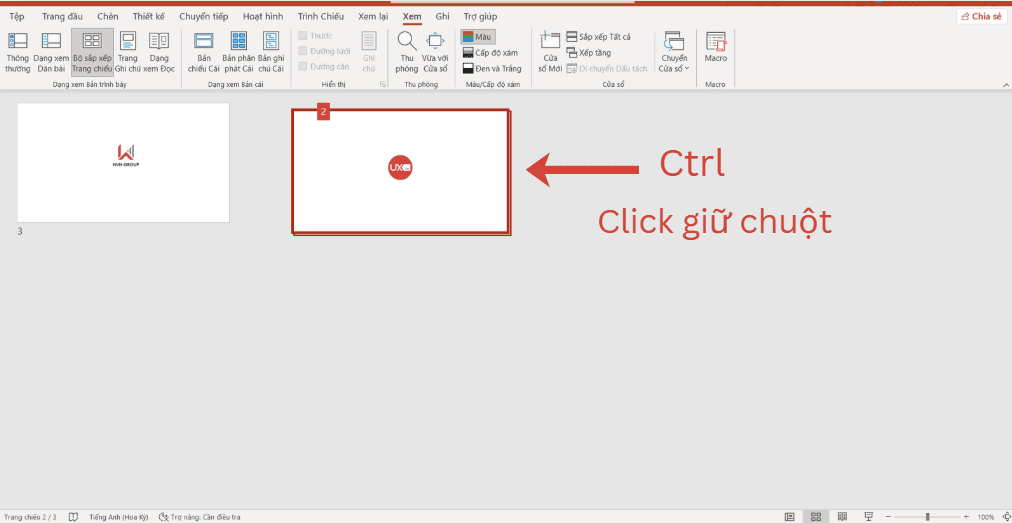The image size is (1012, 523).
Task: Switch to Dạng xem Đọc reading view
Action: (x=159, y=52)
